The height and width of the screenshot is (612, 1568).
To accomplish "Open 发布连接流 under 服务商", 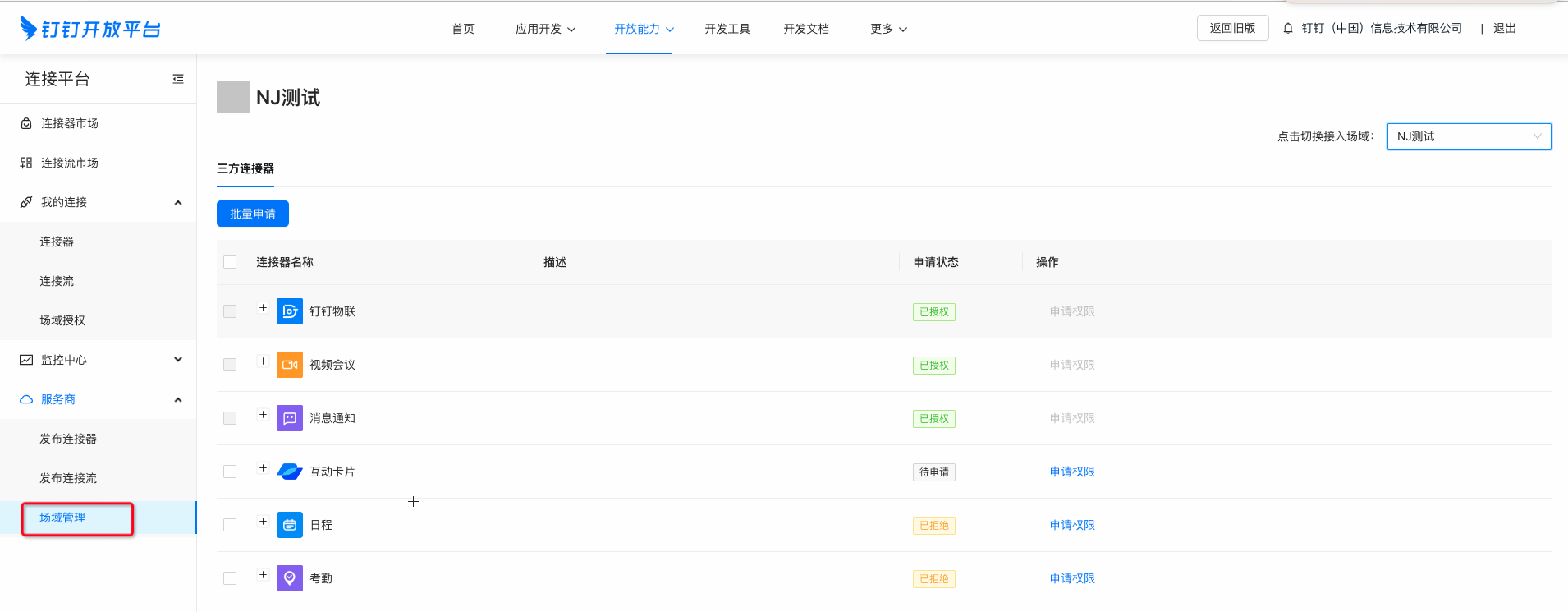I will coord(68,478).
